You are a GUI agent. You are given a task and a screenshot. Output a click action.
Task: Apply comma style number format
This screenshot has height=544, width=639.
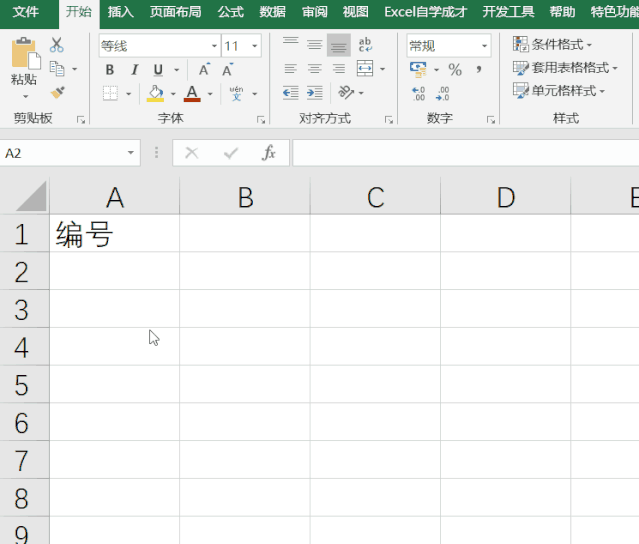click(x=479, y=70)
